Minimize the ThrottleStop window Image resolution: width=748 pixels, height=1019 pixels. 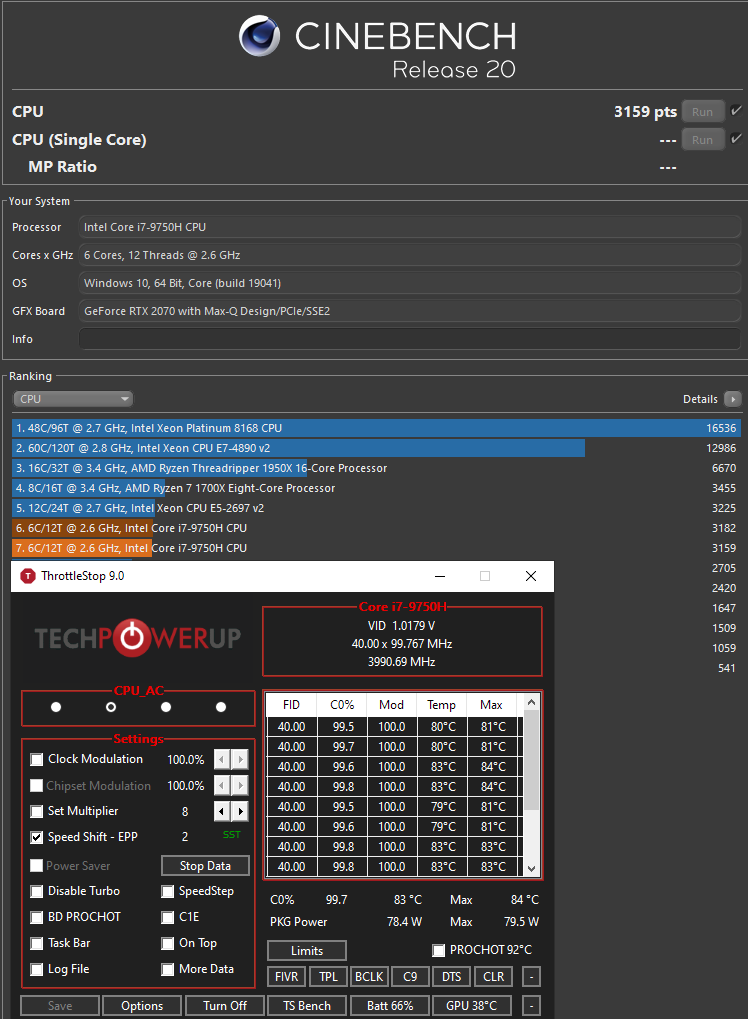[440, 576]
